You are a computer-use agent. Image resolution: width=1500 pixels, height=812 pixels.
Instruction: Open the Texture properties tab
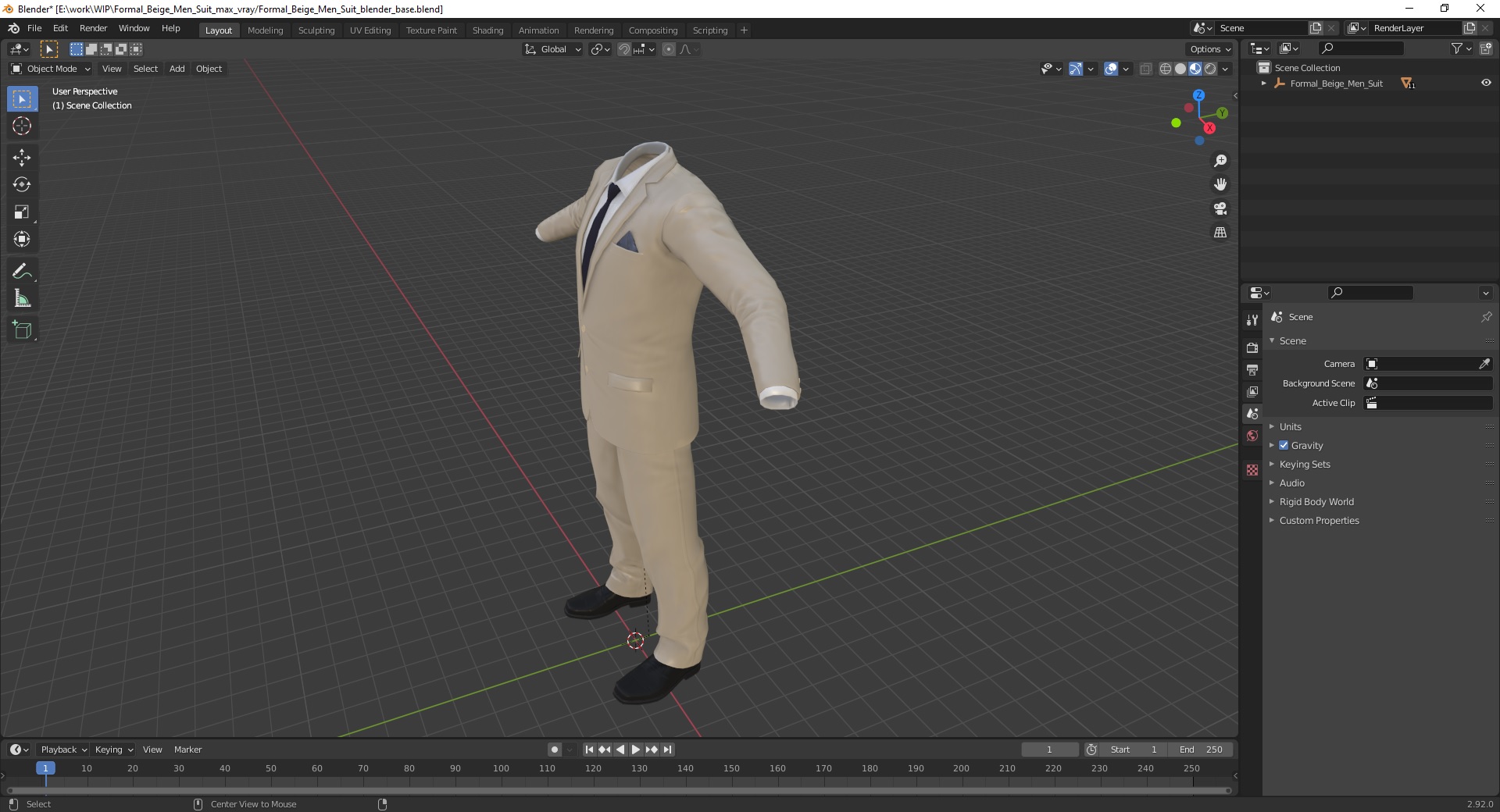pos(1252,470)
